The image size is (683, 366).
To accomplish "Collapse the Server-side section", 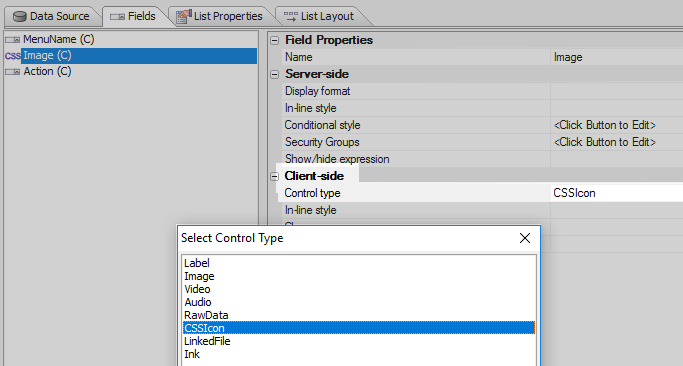I will tap(274, 75).
